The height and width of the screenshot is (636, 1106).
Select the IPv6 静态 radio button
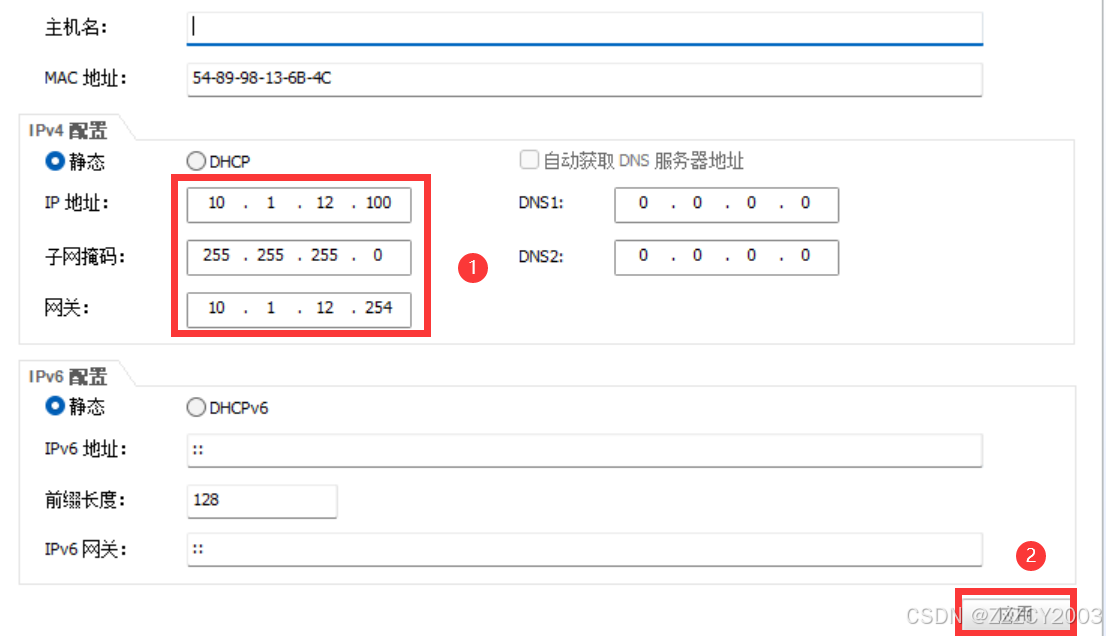[x=56, y=407]
